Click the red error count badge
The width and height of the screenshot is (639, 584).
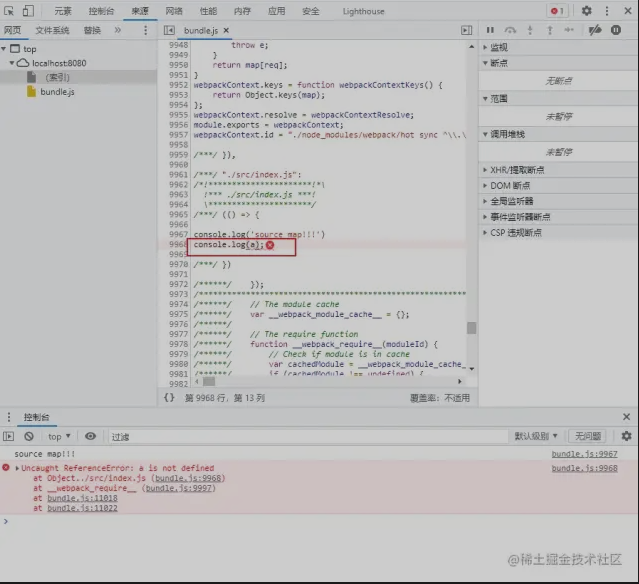click(557, 11)
